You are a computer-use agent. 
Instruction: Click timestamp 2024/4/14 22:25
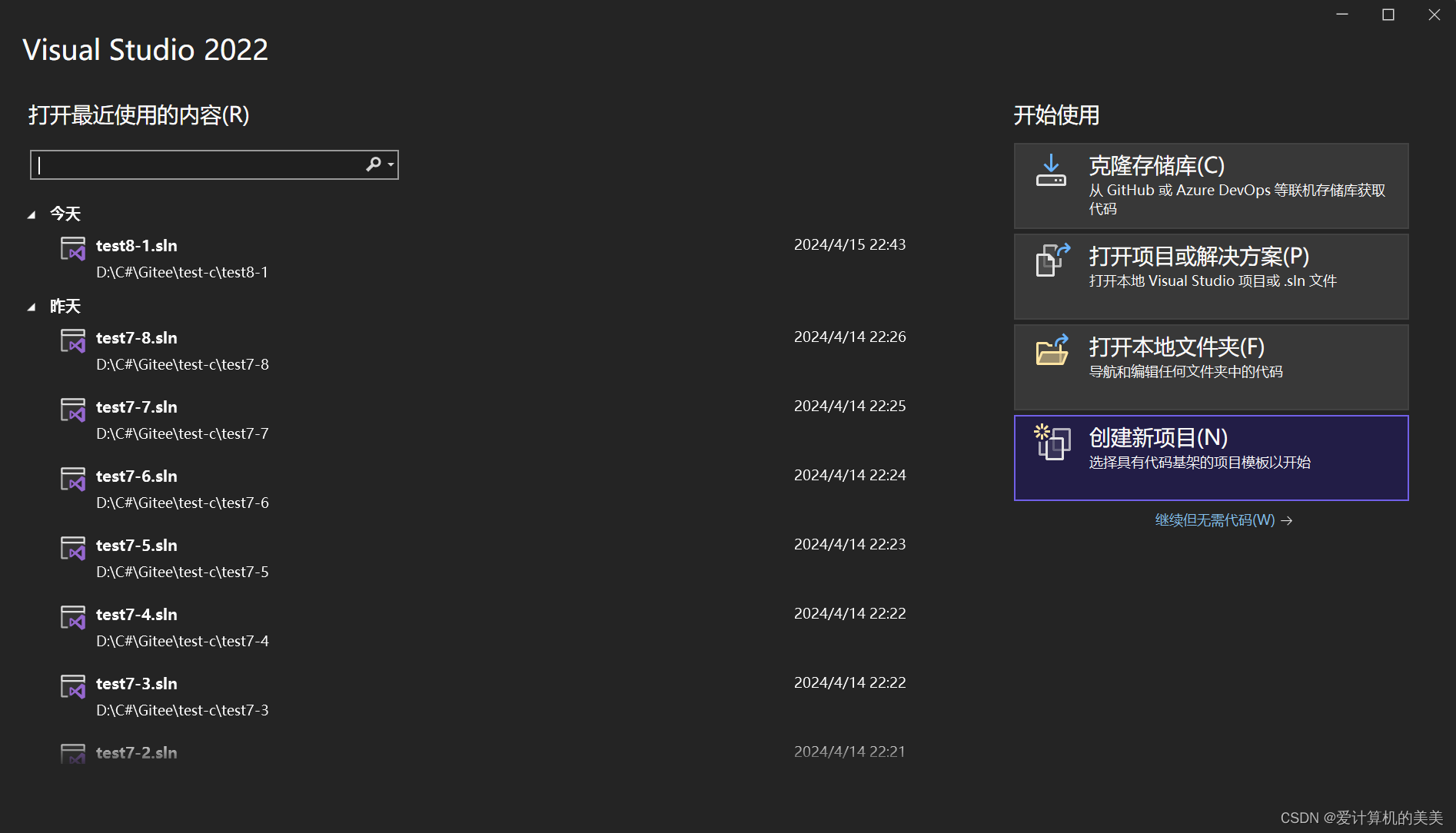[849, 406]
